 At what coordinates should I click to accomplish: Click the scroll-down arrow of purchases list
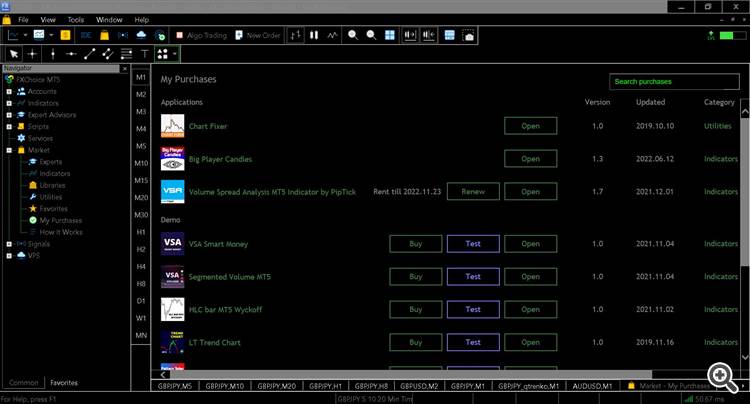pos(745,357)
